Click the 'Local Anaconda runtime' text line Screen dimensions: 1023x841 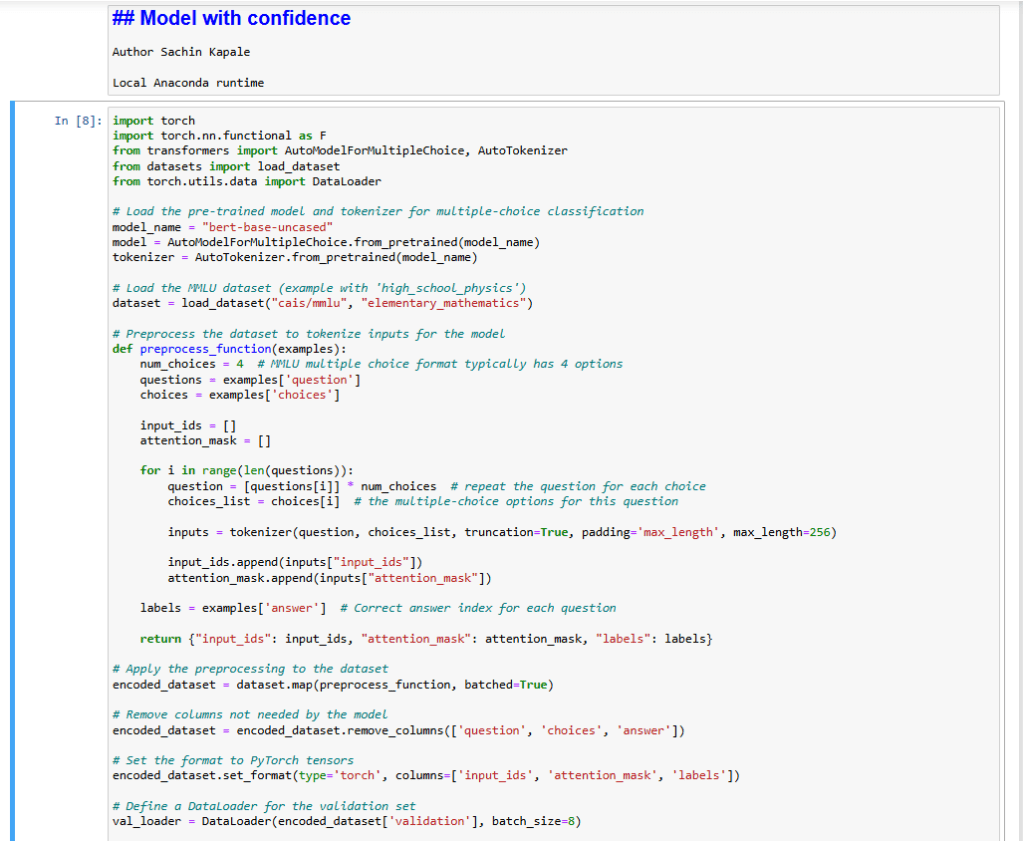point(188,82)
